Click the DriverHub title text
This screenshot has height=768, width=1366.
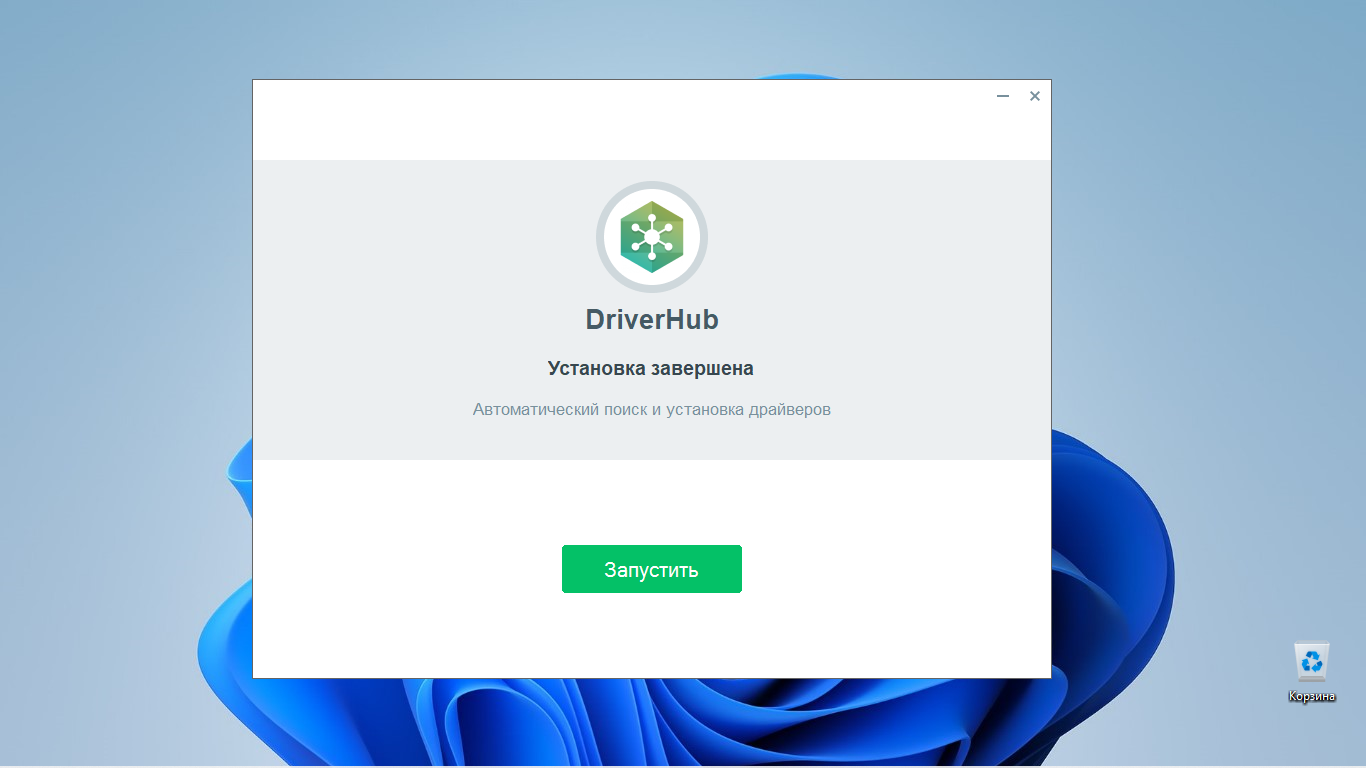click(x=652, y=320)
